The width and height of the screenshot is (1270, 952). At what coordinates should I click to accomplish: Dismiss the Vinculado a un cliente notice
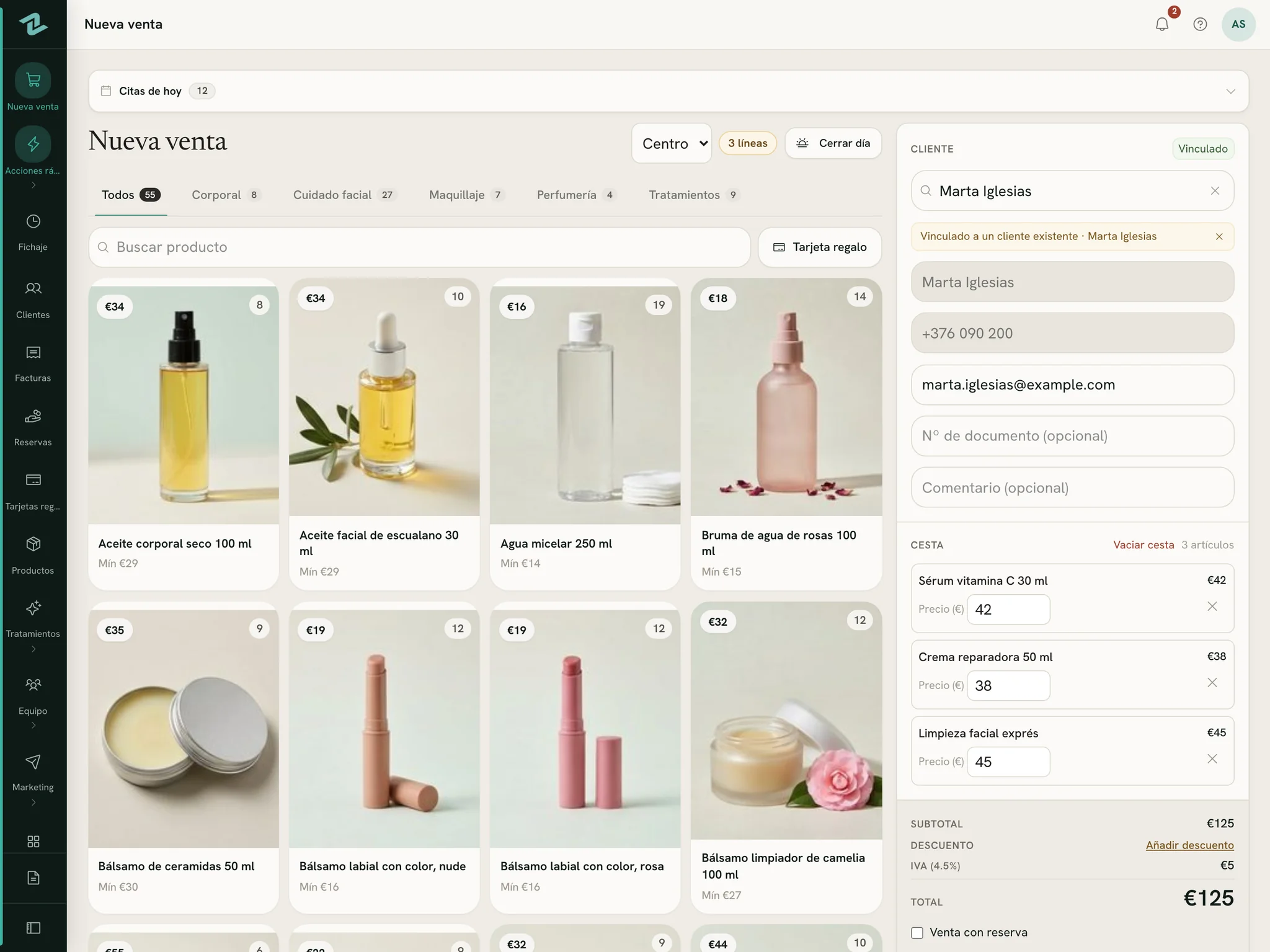point(1219,236)
